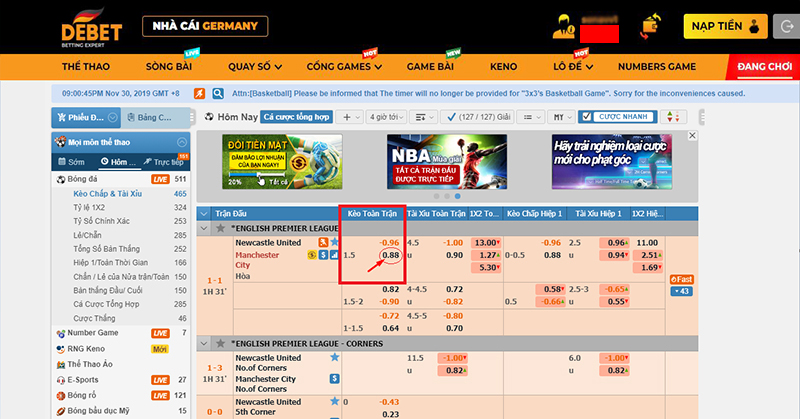Close the promo banner with the X
This screenshot has width=800, height=419.
coord(692,136)
